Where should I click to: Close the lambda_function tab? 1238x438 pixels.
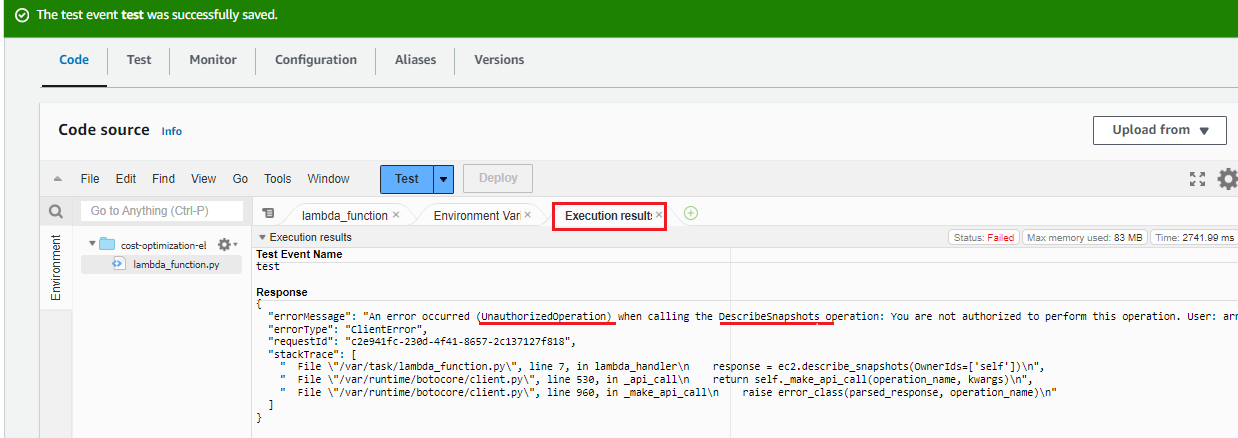pos(396,215)
